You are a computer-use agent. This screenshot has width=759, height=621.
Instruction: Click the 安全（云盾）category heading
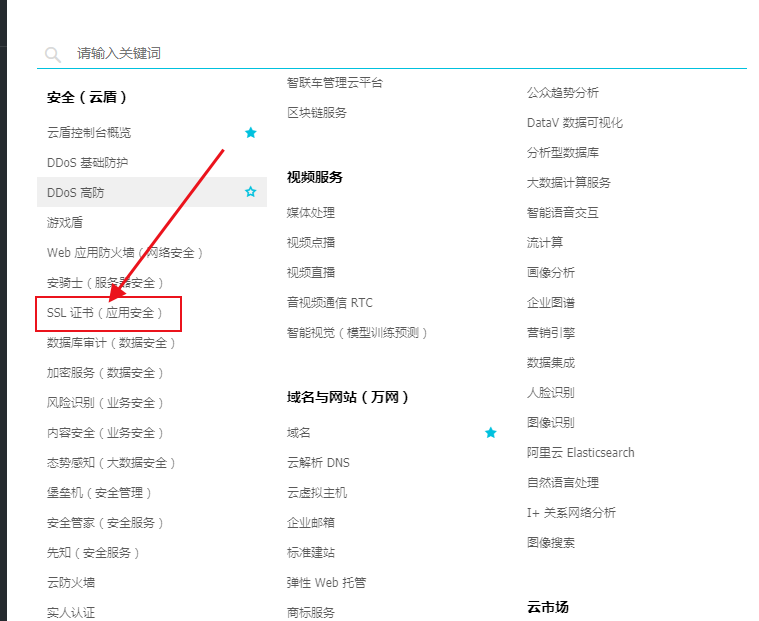88,97
